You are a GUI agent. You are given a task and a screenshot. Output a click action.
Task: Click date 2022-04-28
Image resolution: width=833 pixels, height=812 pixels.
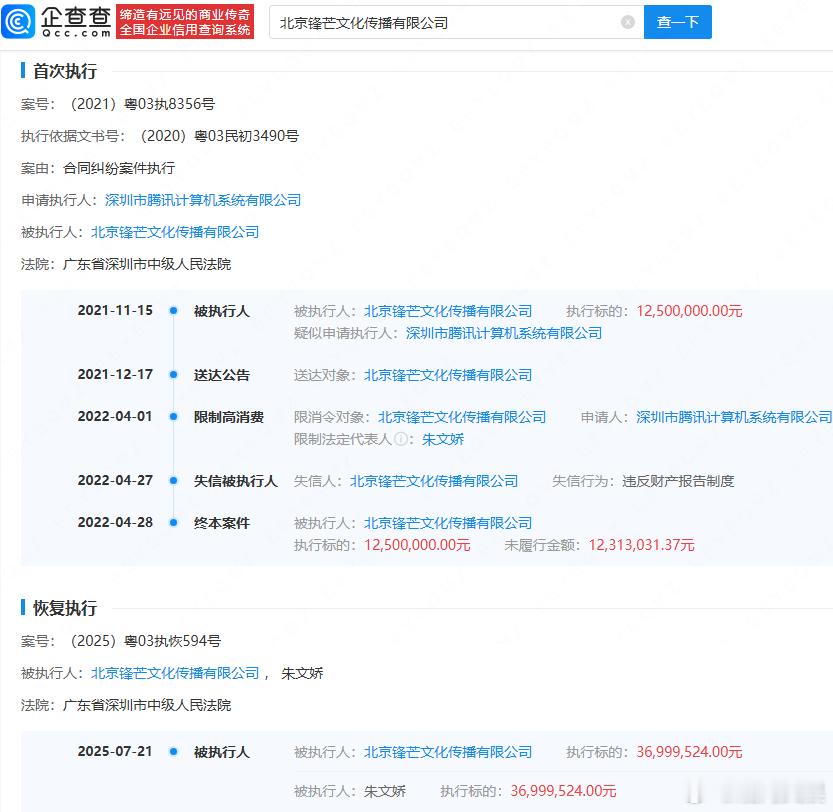click(x=115, y=522)
